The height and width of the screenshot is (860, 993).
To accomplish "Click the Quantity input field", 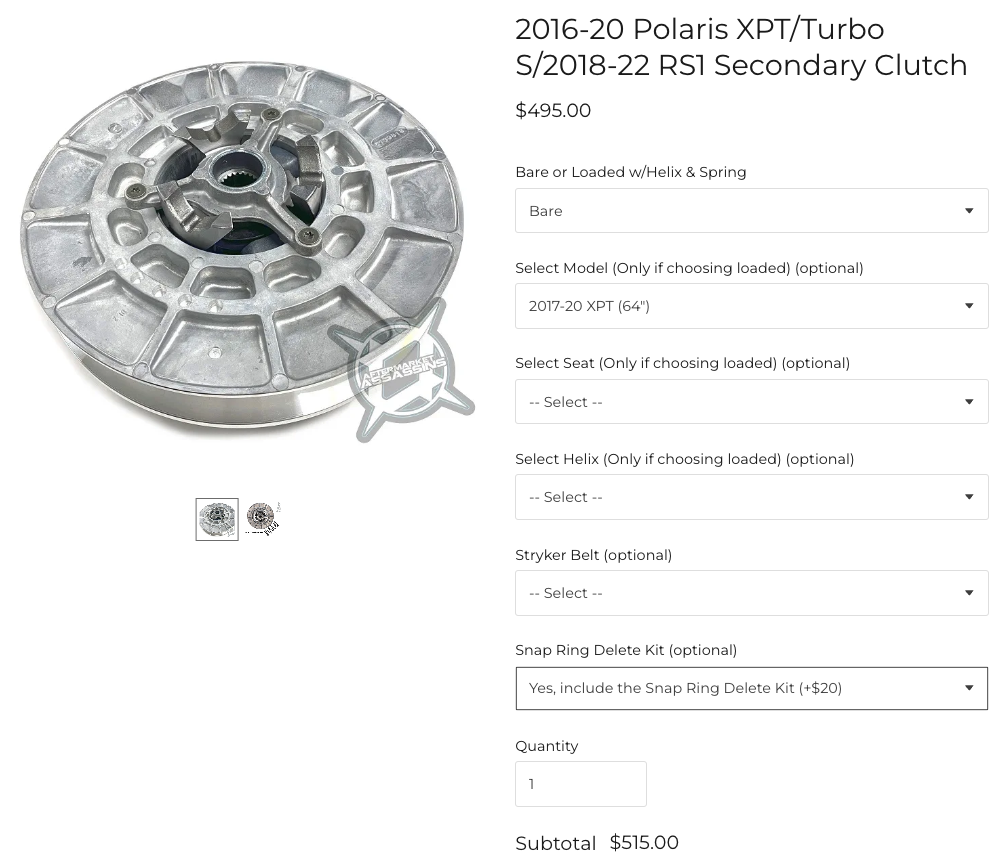I will click(581, 784).
